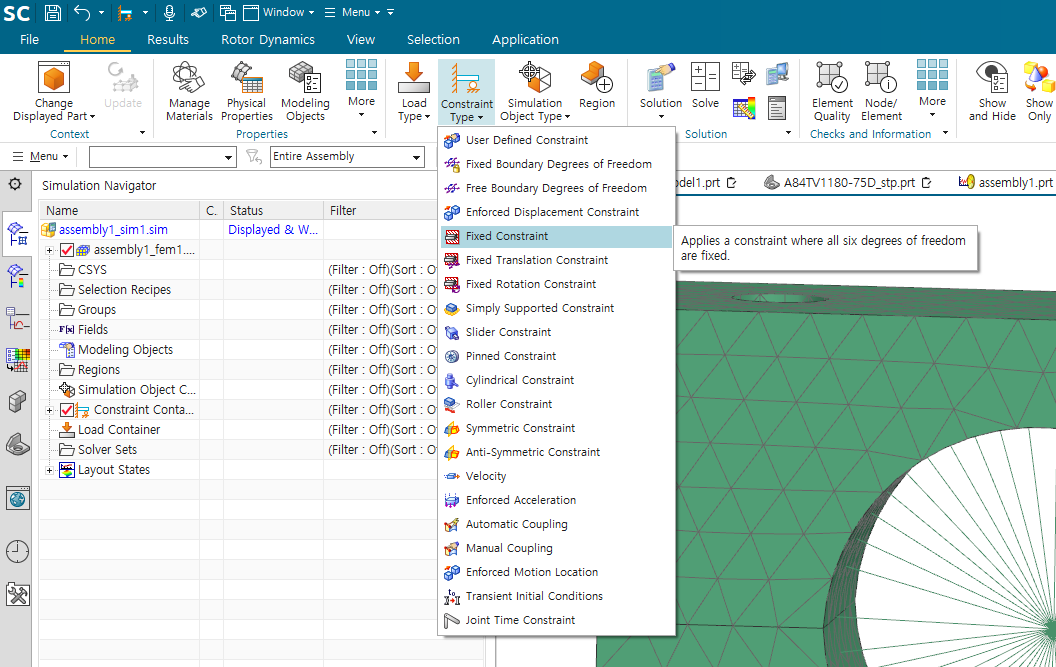1056x667 pixels.
Task: Click Status column header
Action: pos(273,210)
